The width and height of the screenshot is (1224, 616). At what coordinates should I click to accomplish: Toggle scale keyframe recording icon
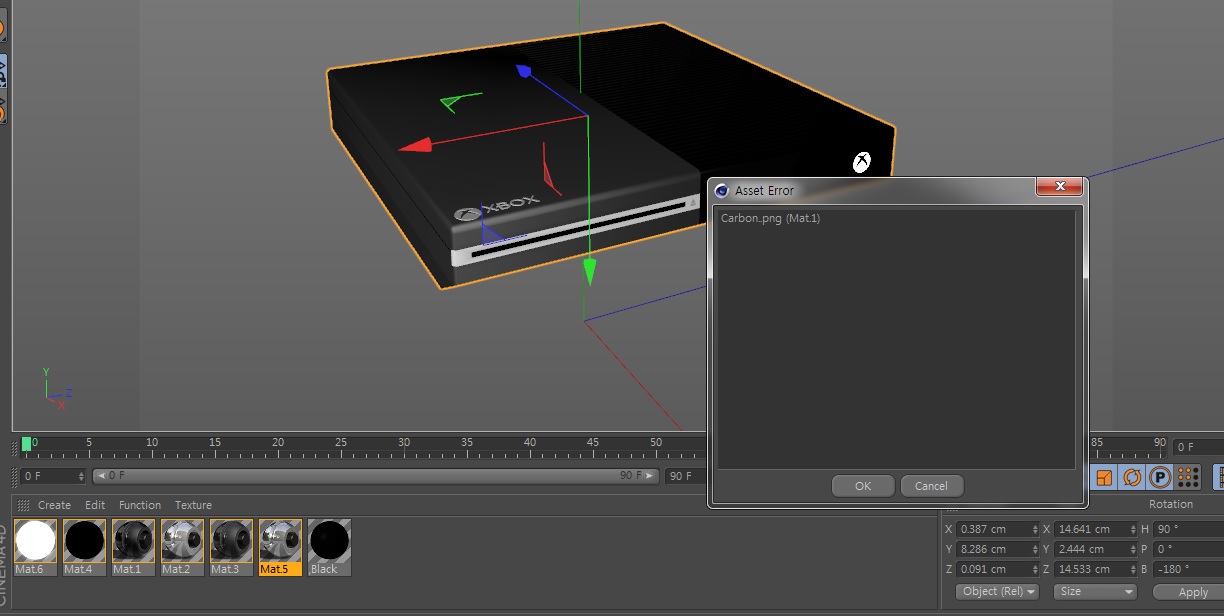click(x=1104, y=477)
